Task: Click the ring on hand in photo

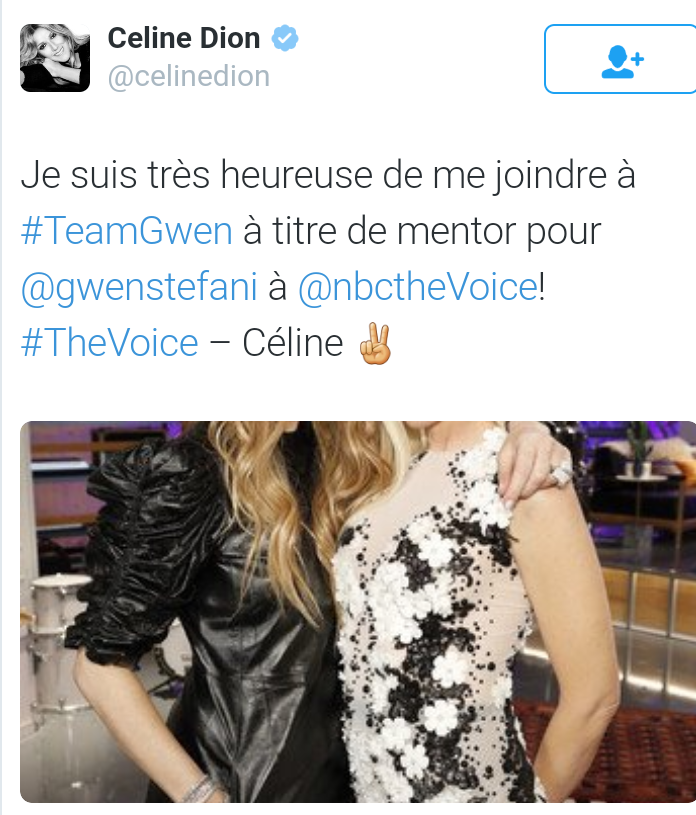Action: (x=561, y=475)
